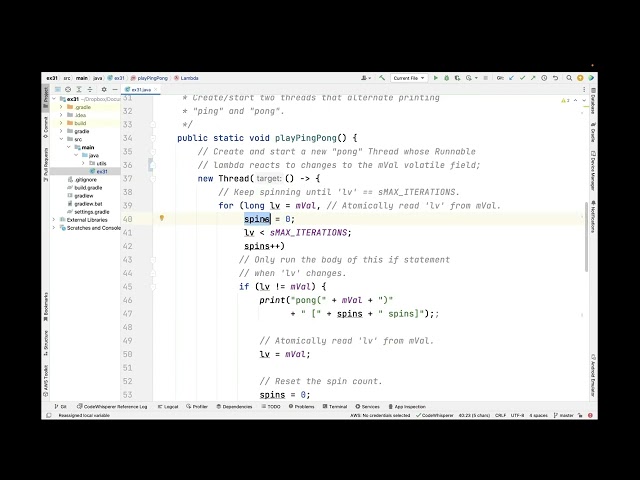Open the Current File run configuration dropdown

click(x=409, y=78)
